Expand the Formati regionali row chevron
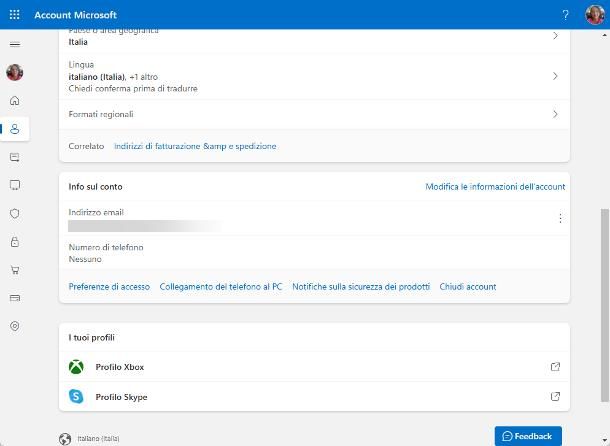 tap(555, 114)
